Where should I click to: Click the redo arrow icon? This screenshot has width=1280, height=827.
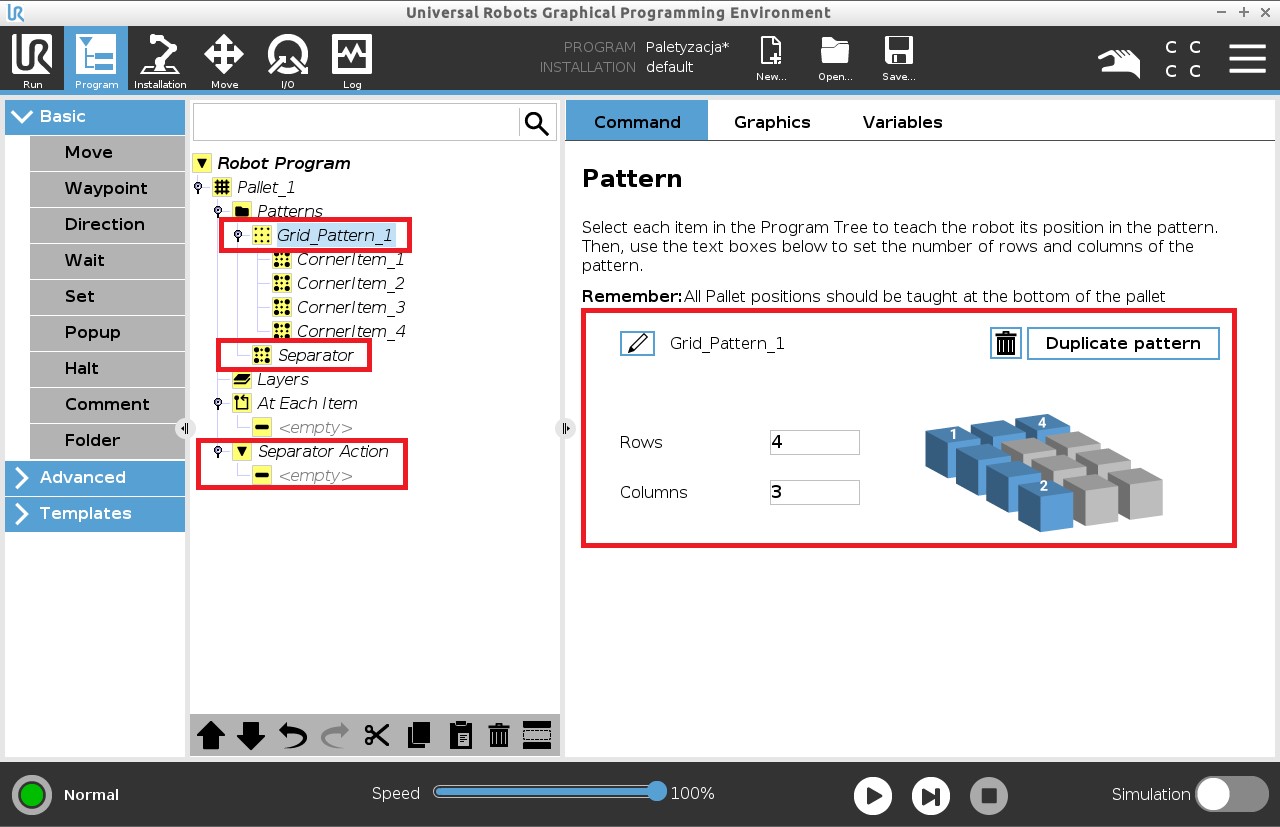[334, 736]
